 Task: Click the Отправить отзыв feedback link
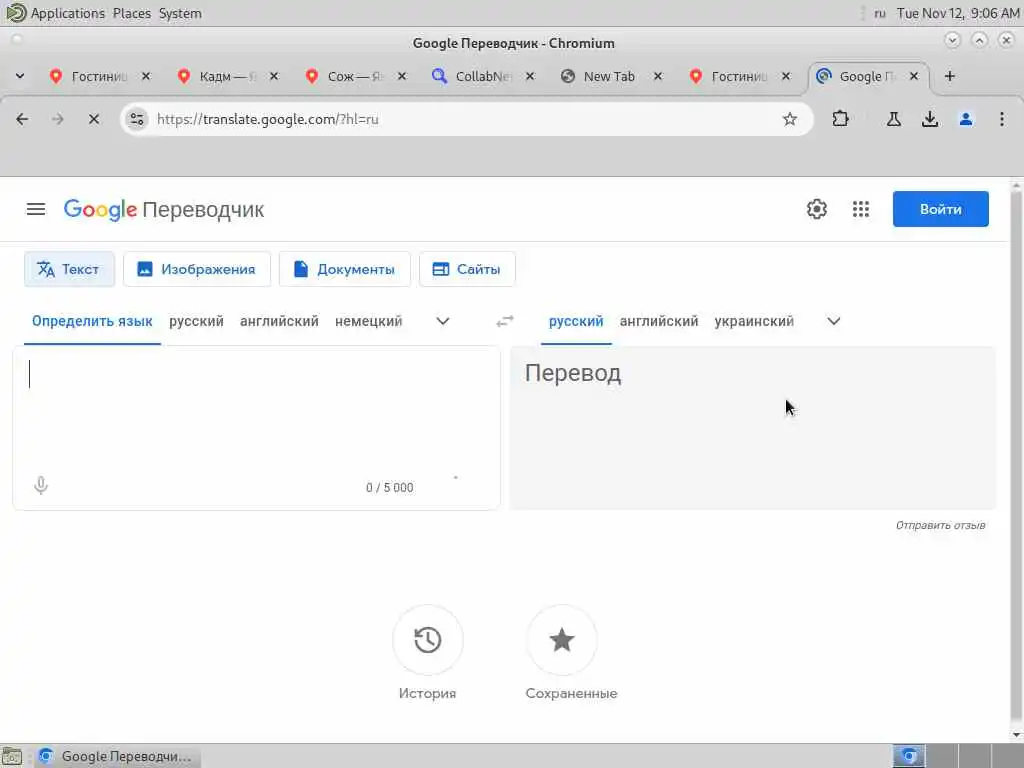[x=940, y=525]
